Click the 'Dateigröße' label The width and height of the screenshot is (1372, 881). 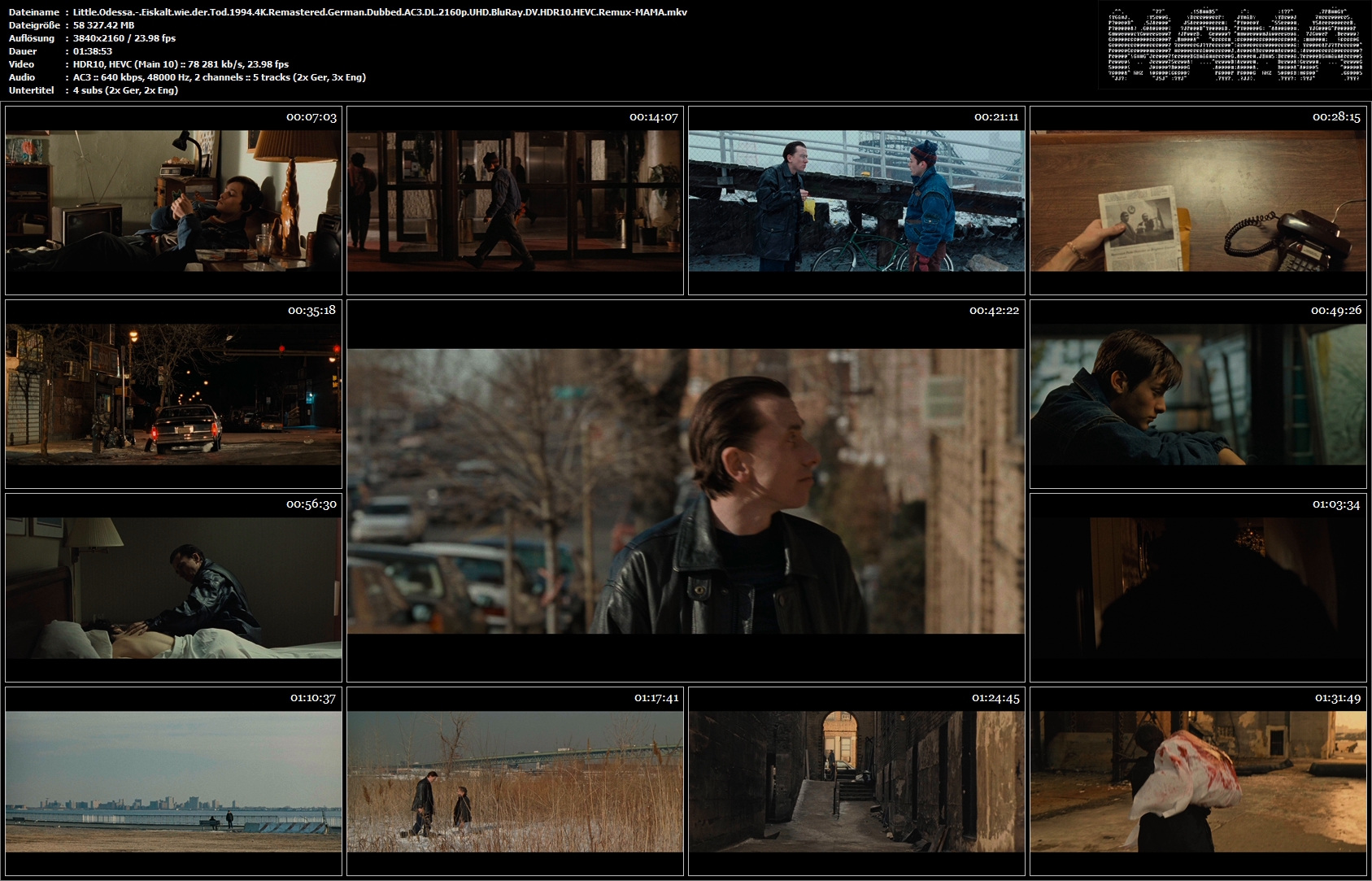pos(34,25)
